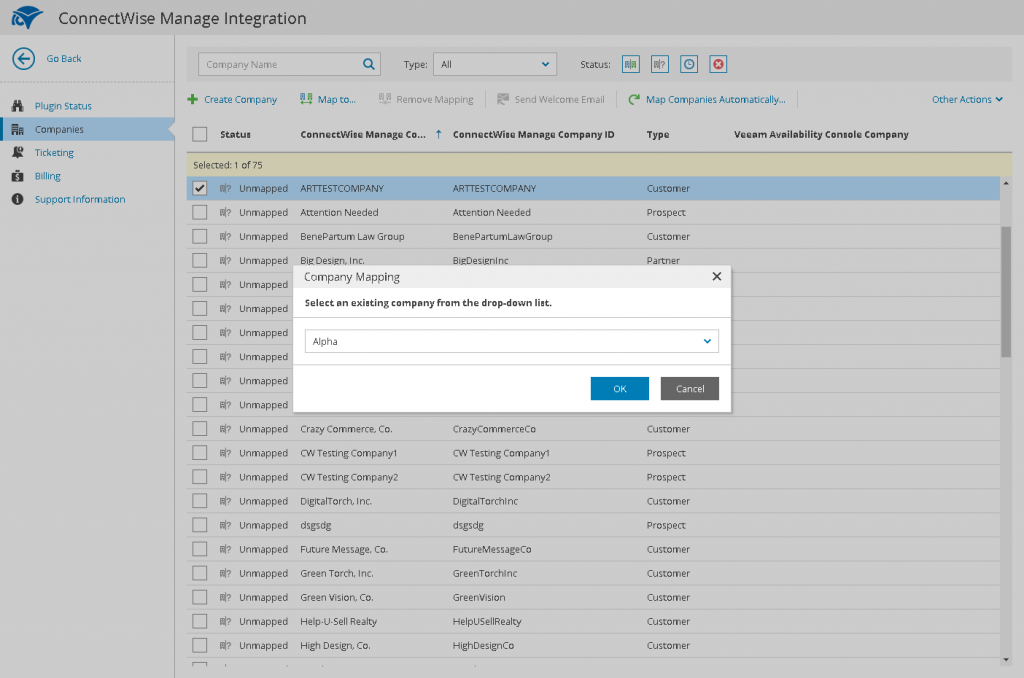This screenshot has width=1024, height=678.
Task: Click Cancel in Company Mapping dialog
Action: coord(690,389)
